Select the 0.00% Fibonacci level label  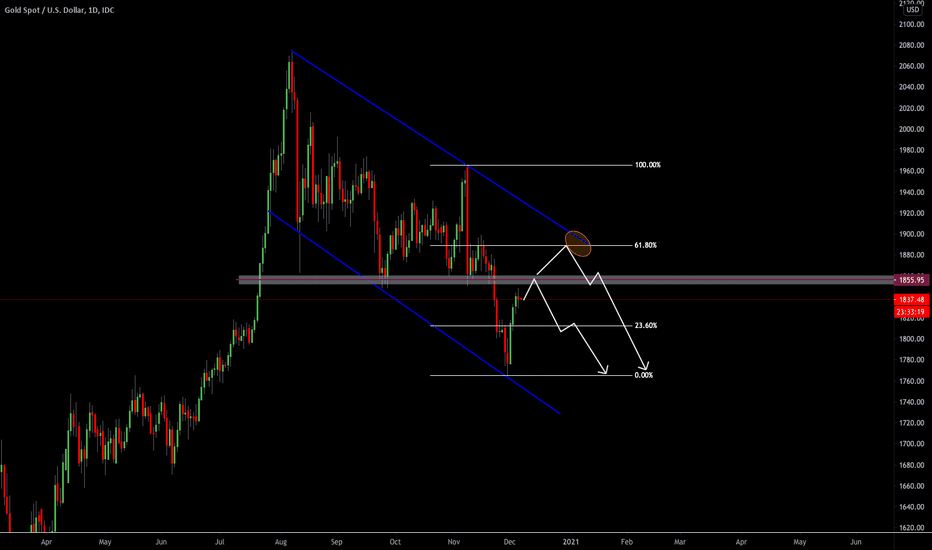click(x=644, y=375)
